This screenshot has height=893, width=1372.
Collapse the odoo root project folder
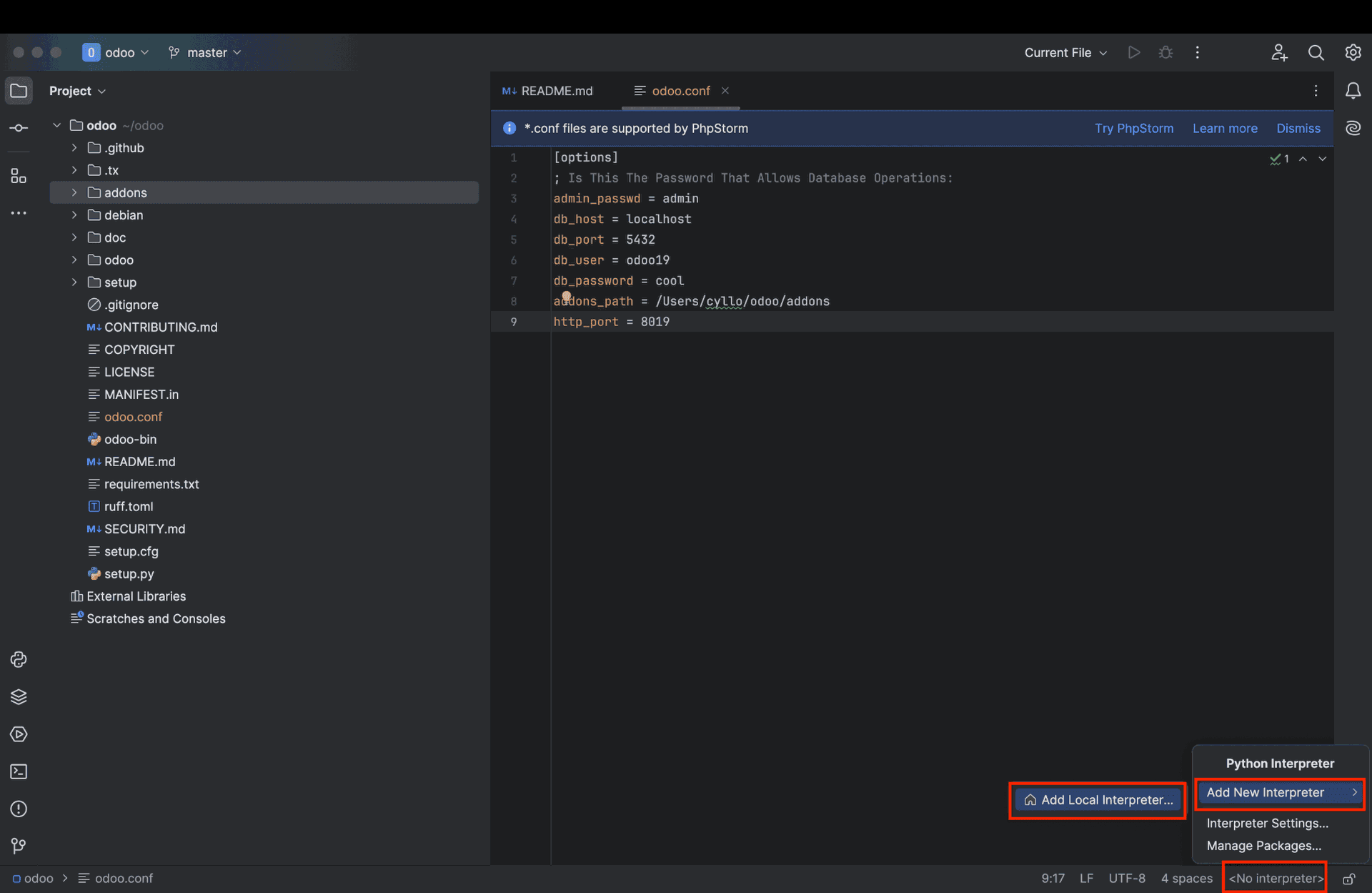coord(56,126)
